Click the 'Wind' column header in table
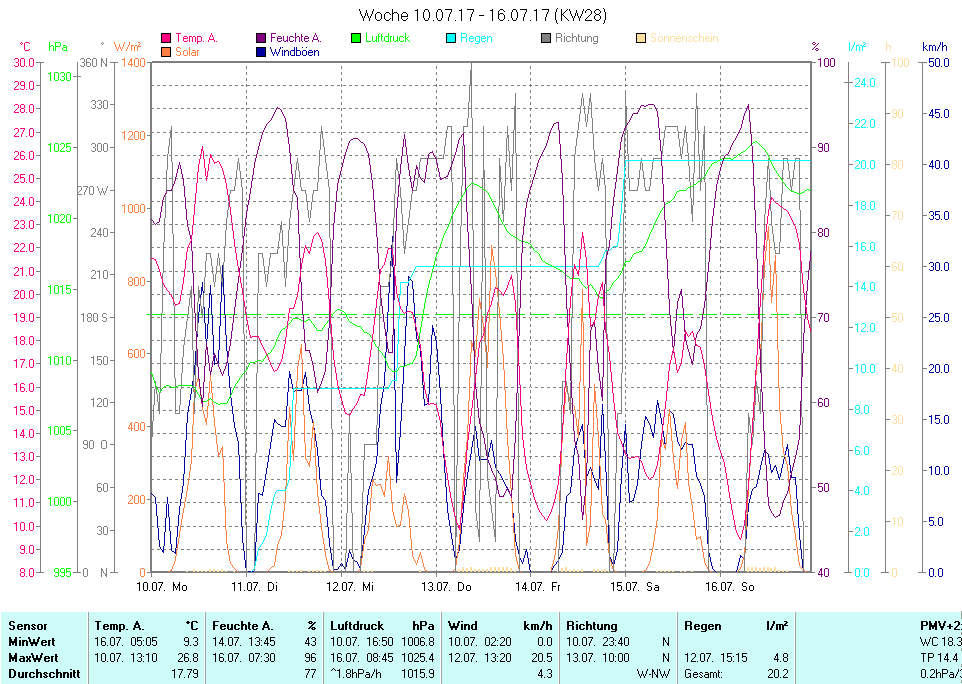The height and width of the screenshot is (684, 962). point(463,626)
